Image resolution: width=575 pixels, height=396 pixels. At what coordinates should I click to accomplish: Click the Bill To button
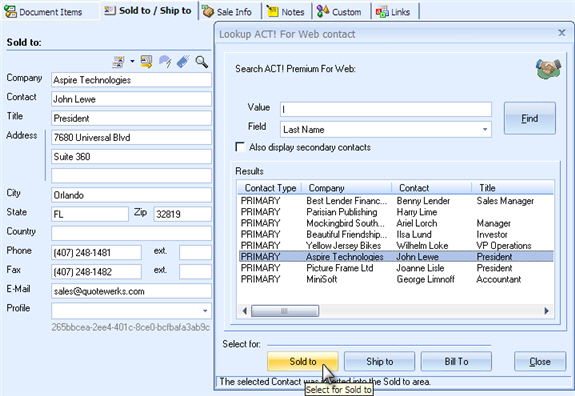tap(456, 362)
